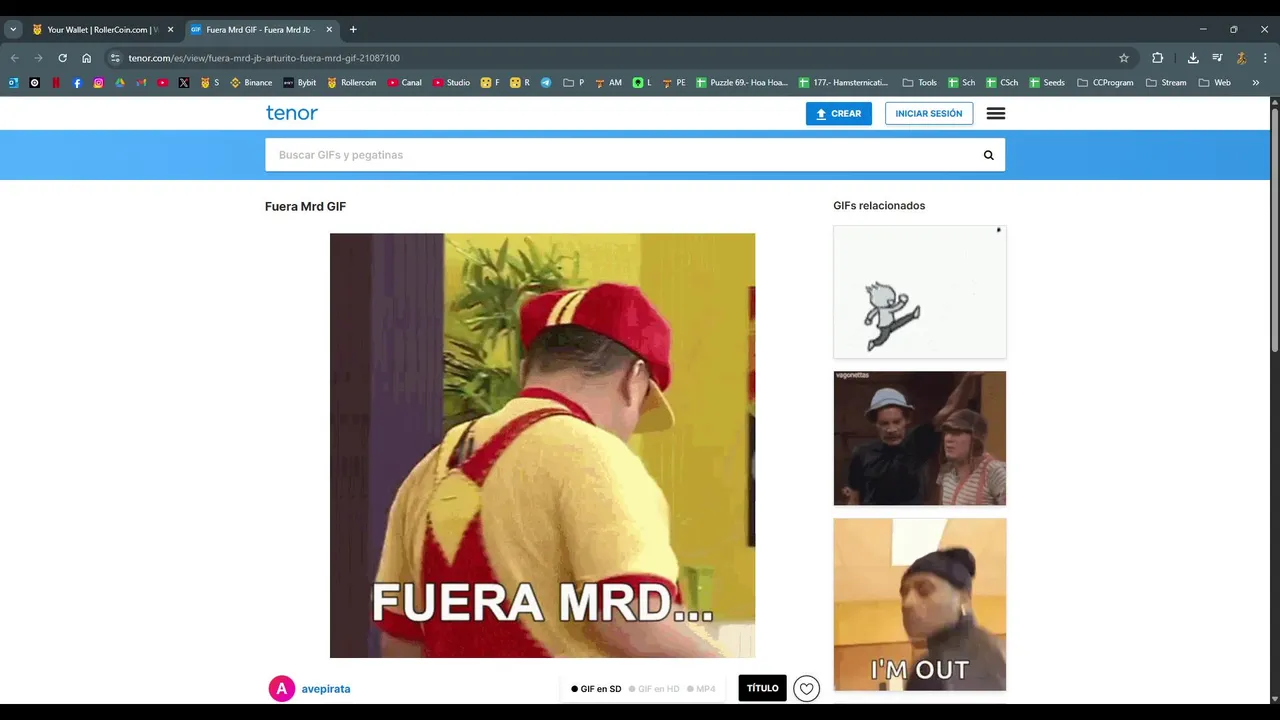Open the Chrome profile avatar
The height and width of the screenshot is (720, 1280).
pos(1241,58)
